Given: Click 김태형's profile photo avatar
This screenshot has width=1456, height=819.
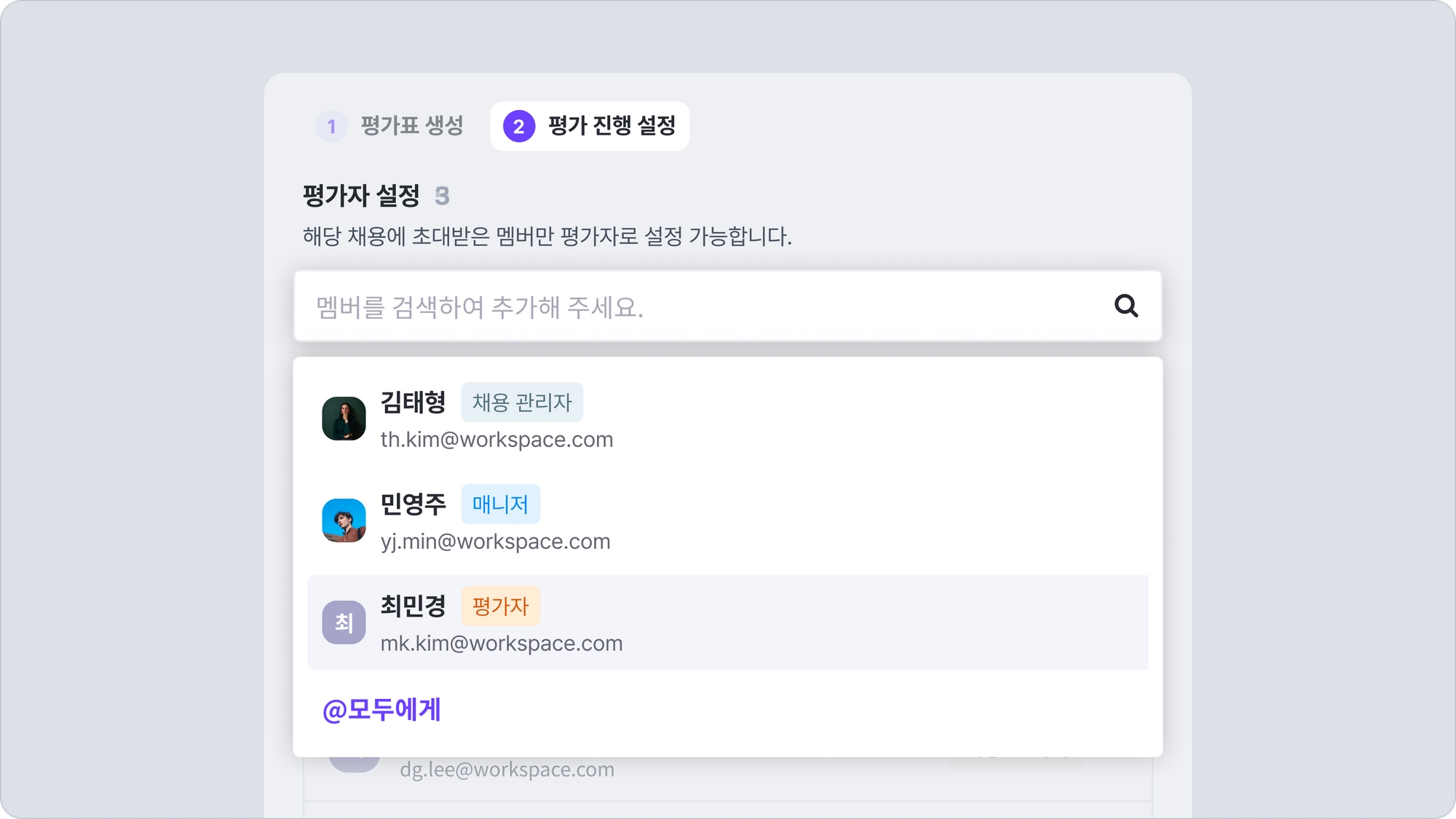Looking at the screenshot, I should point(344,419).
